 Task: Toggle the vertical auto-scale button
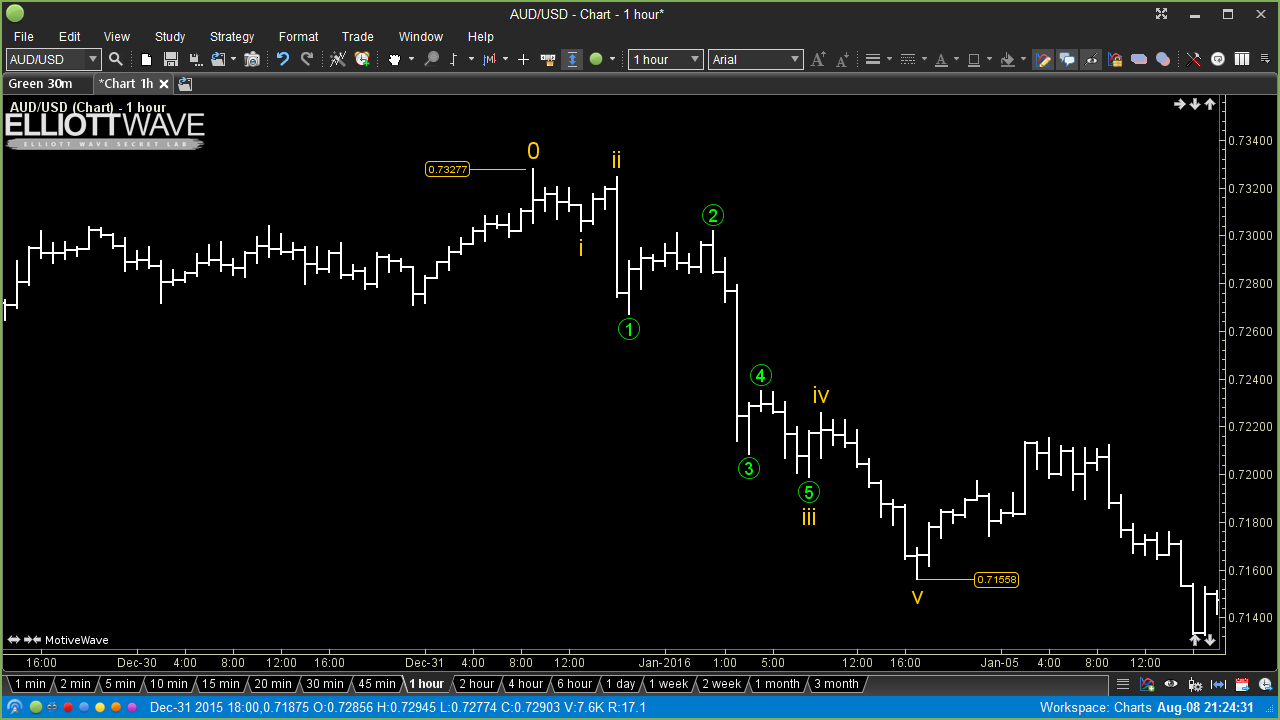click(572, 59)
